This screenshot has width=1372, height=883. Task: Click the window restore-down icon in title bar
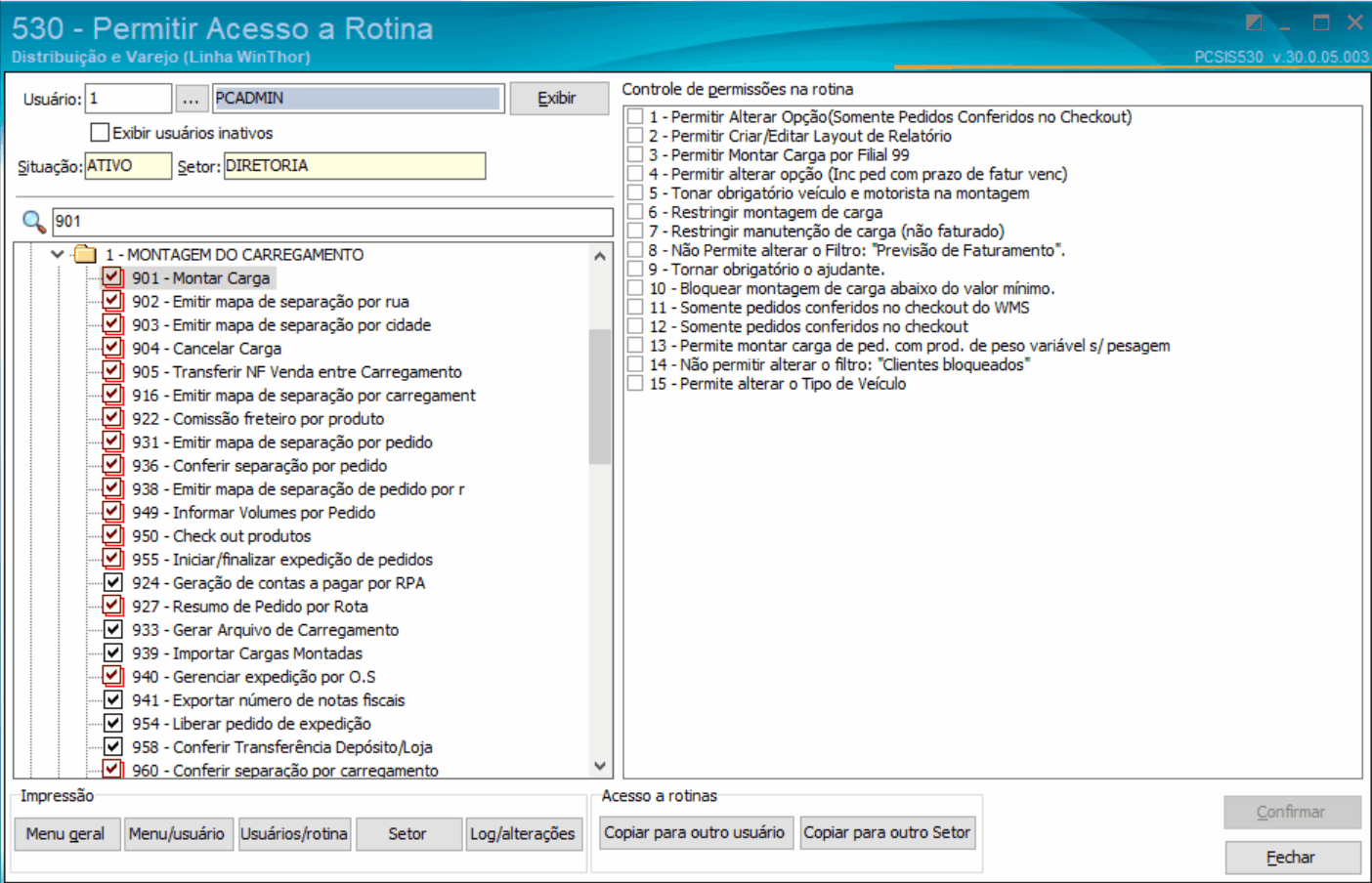1255,22
